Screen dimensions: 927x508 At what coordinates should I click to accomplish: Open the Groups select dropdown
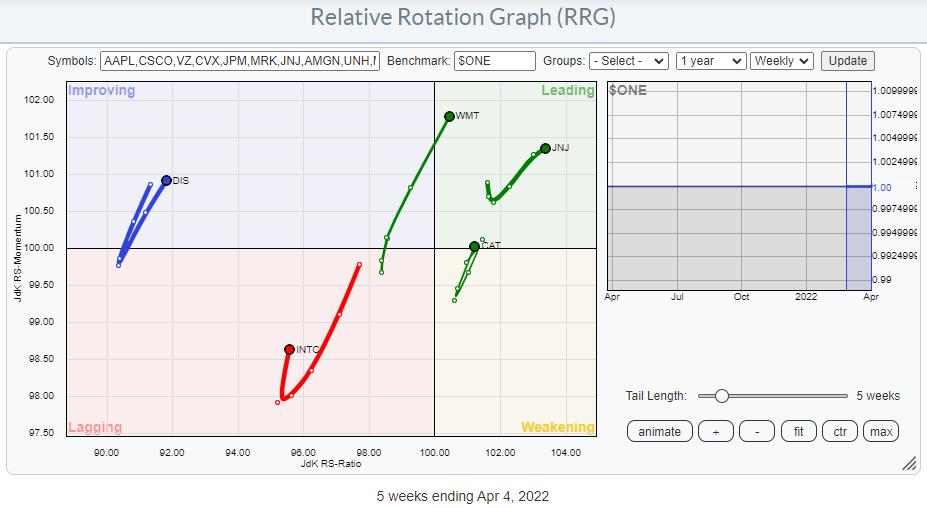[x=628, y=61]
